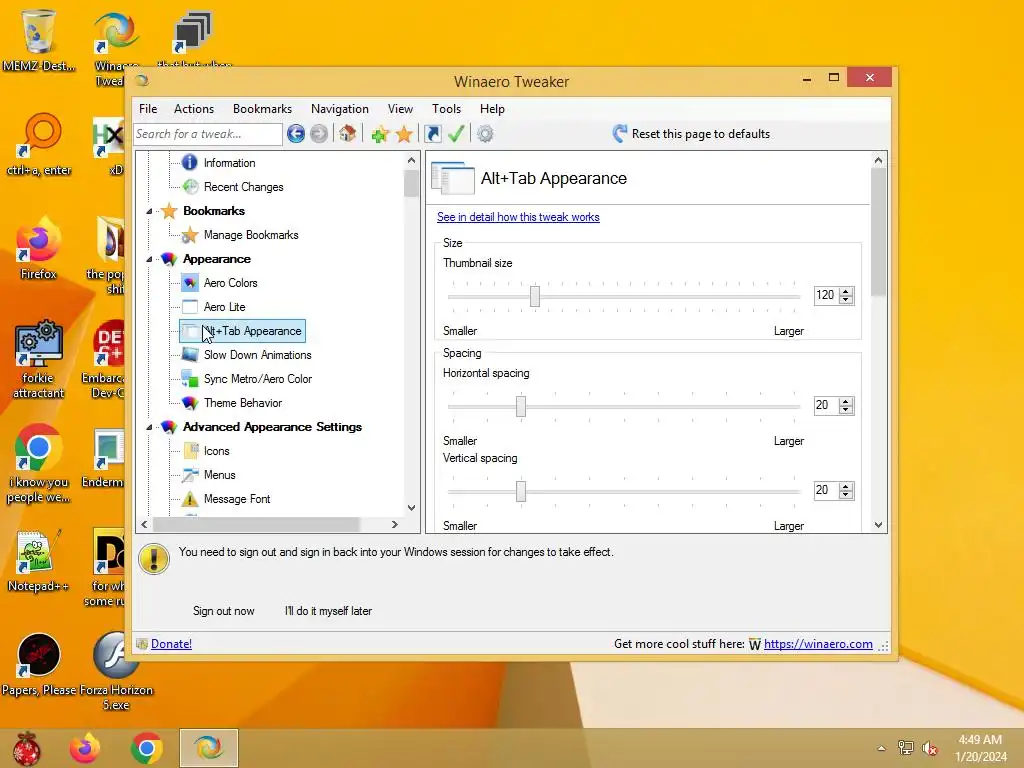This screenshot has height=768, width=1024.
Task: Click the Thumbnail size value box 120
Action: [825, 295]
